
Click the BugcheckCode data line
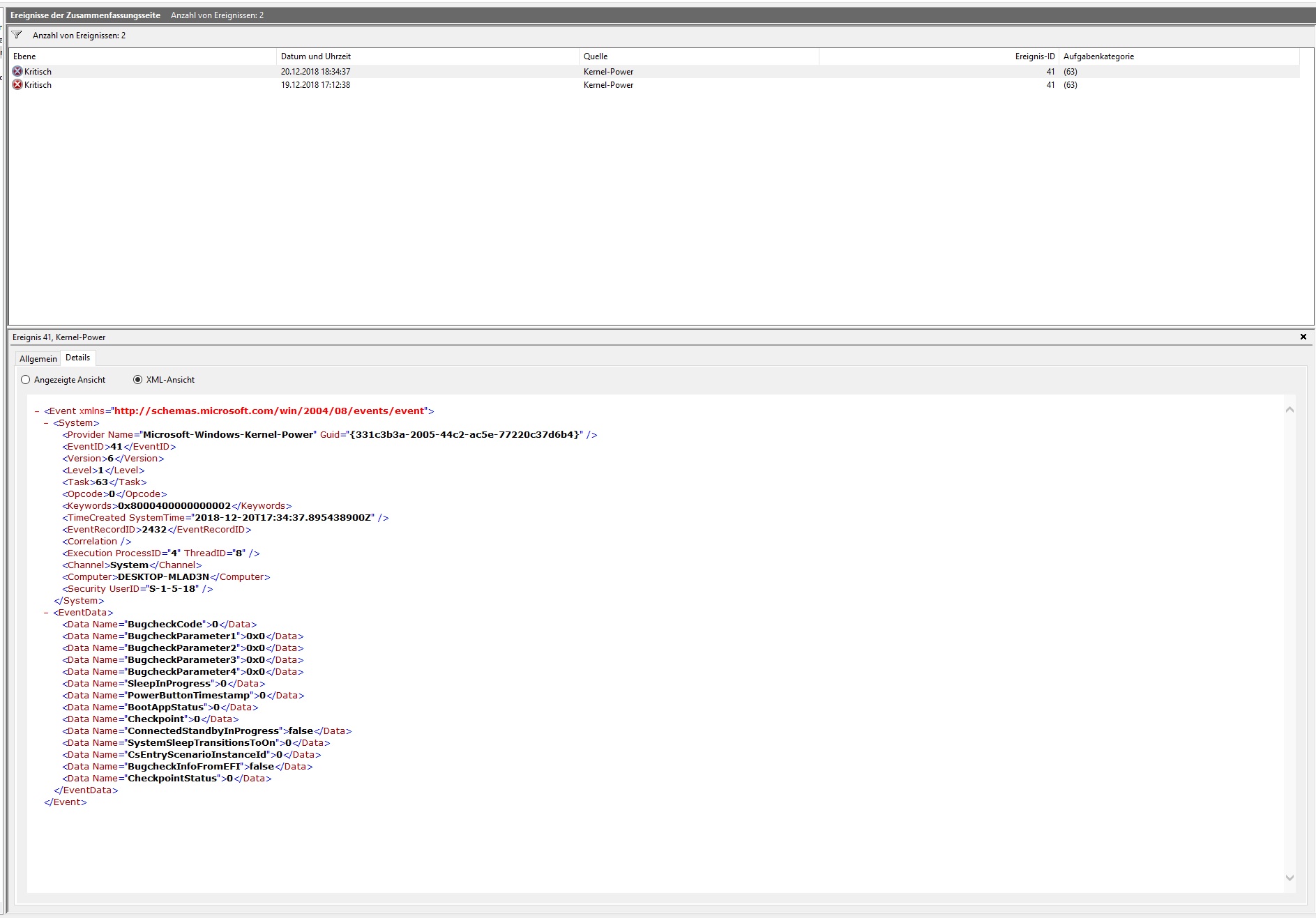[x=160, y=625]
